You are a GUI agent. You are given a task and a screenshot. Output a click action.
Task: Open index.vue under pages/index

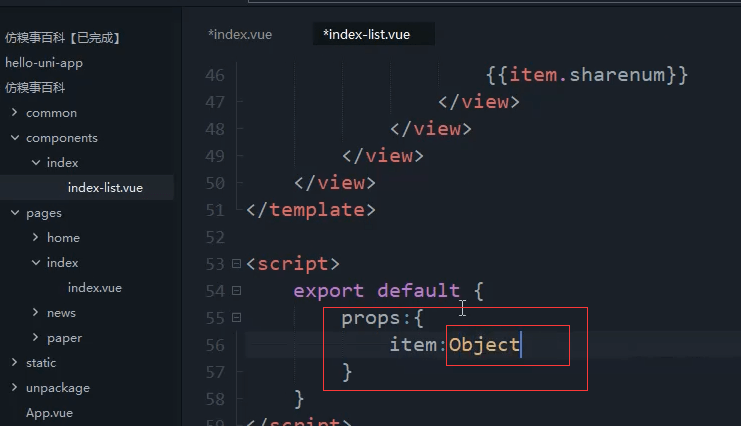[95, 287]
